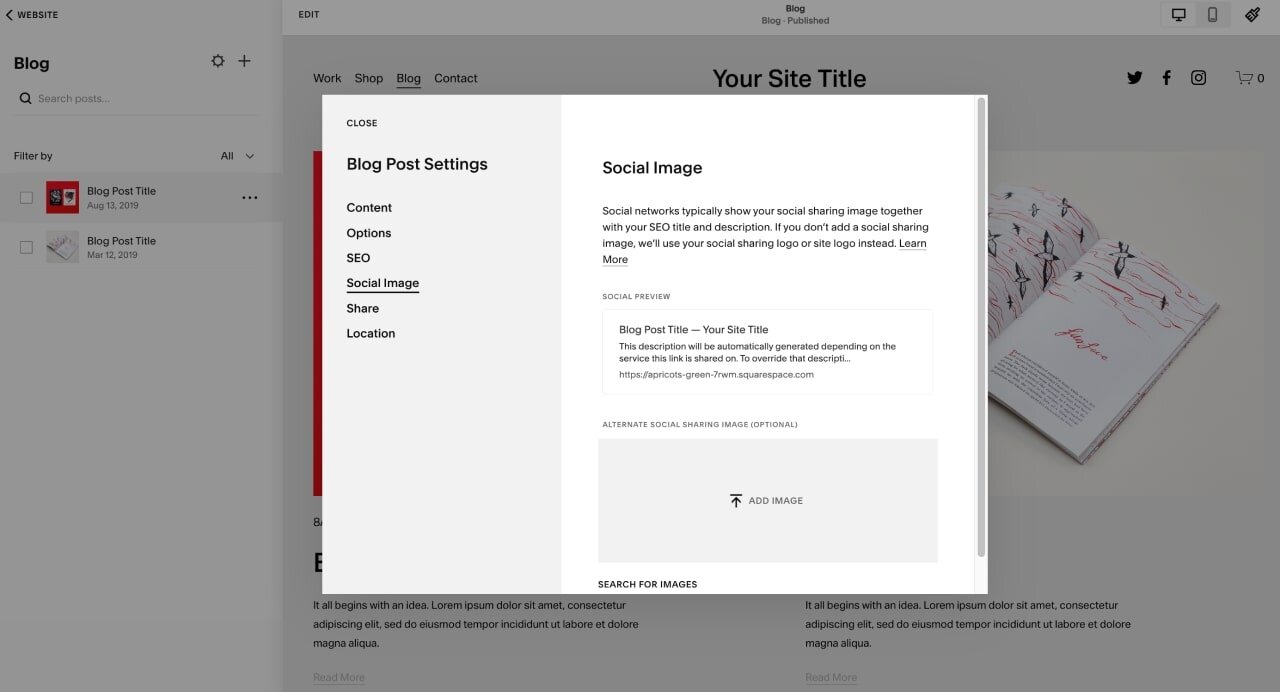
Task: Click the settings dialog vertical scrollbar
Action: click(981, 327)
